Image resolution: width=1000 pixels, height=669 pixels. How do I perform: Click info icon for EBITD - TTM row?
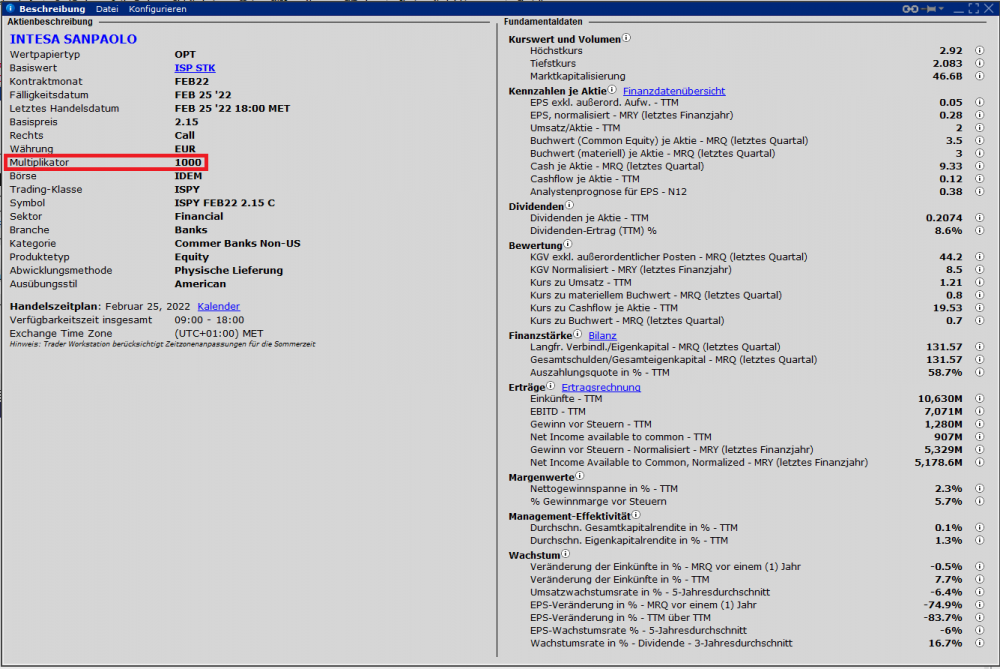coord(980,411)
